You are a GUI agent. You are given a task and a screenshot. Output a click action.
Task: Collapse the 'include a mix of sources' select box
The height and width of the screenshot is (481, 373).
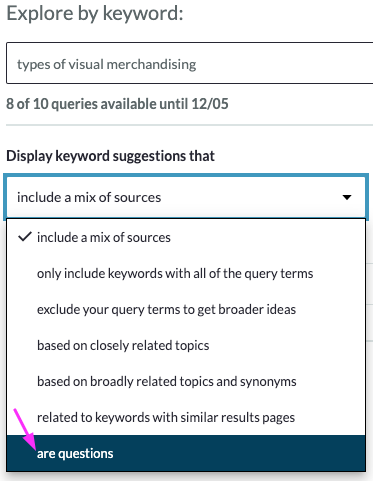186,197
